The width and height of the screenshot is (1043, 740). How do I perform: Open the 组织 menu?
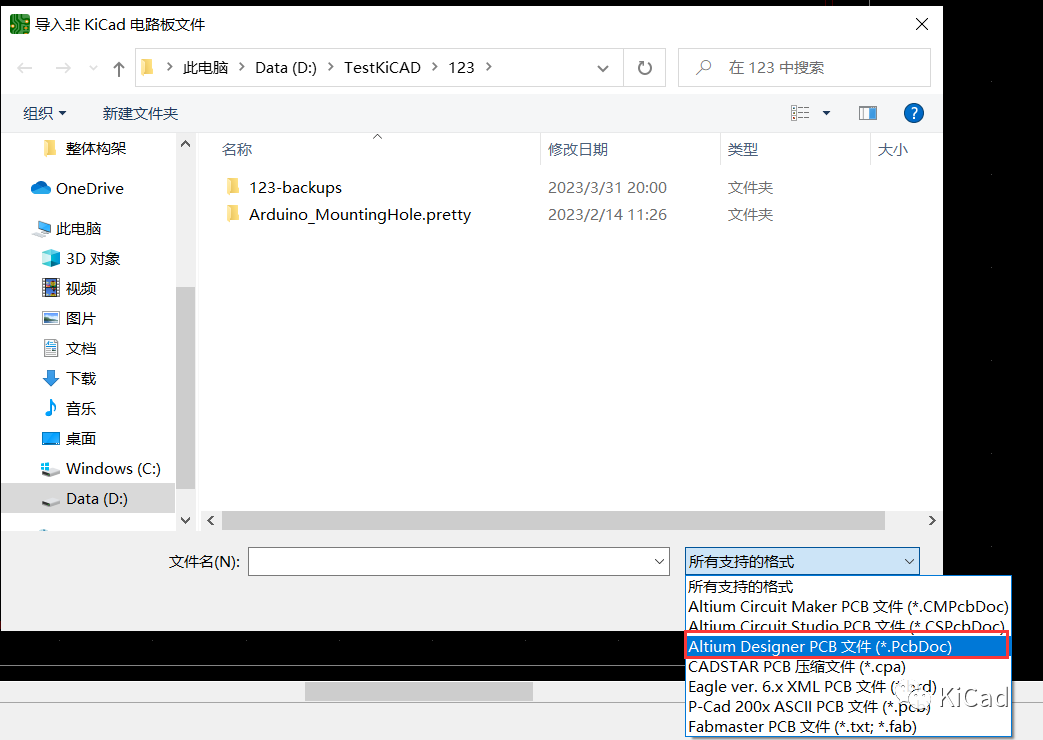[x=45, y=114]
